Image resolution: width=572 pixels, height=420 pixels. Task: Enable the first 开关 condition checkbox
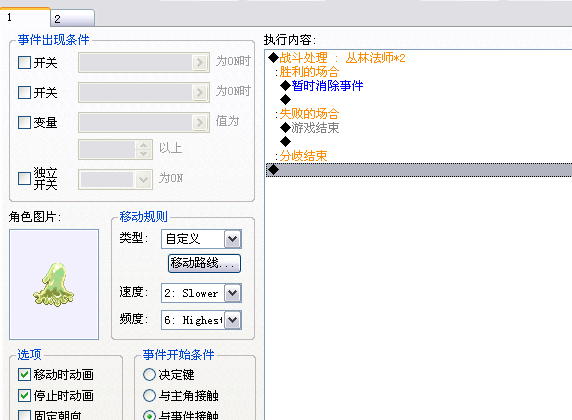coord(24,62)
